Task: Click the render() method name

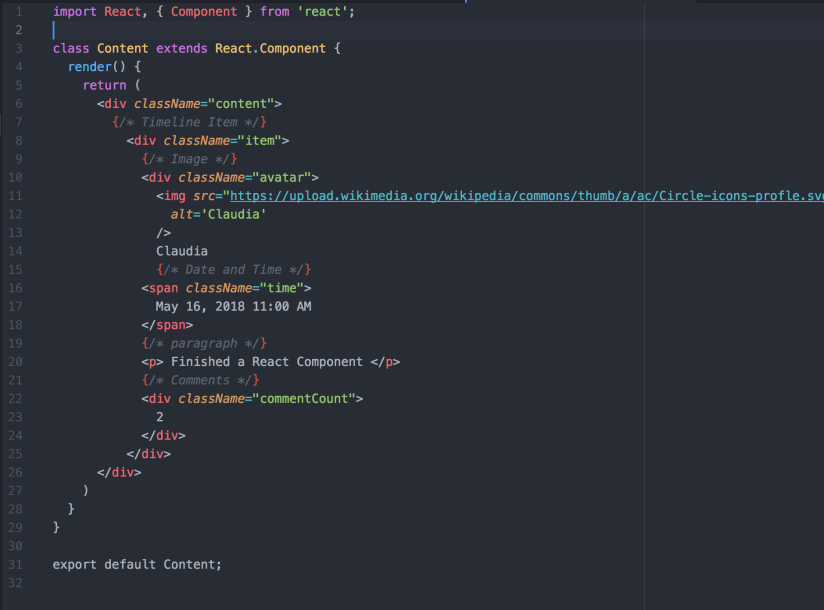Action: click(x=90, y=67)
